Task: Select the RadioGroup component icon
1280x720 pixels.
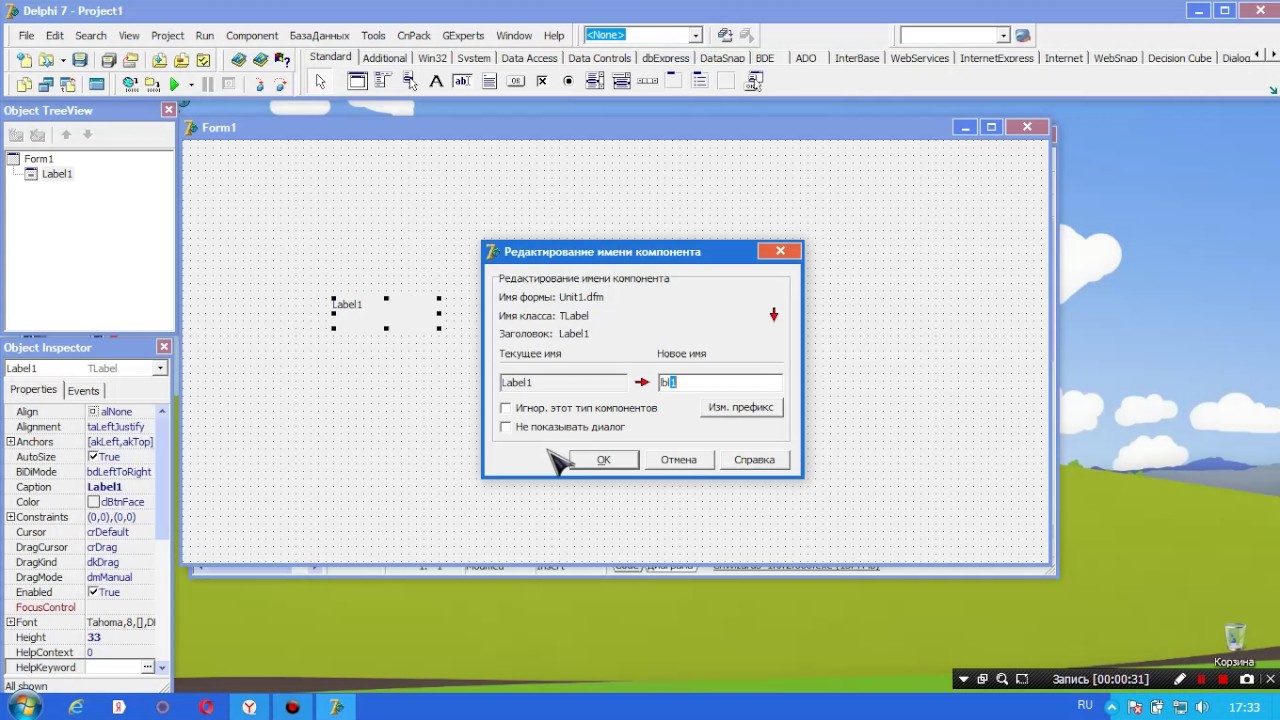Action: 700,81
